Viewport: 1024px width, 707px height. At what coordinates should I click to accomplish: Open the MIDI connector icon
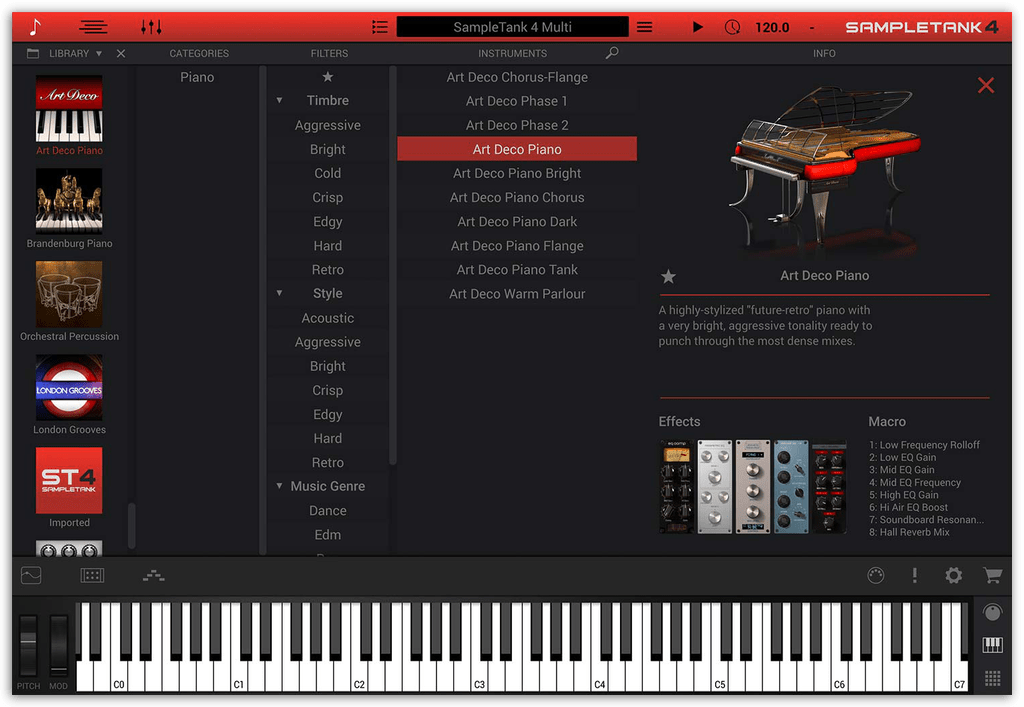pos(876,575)
